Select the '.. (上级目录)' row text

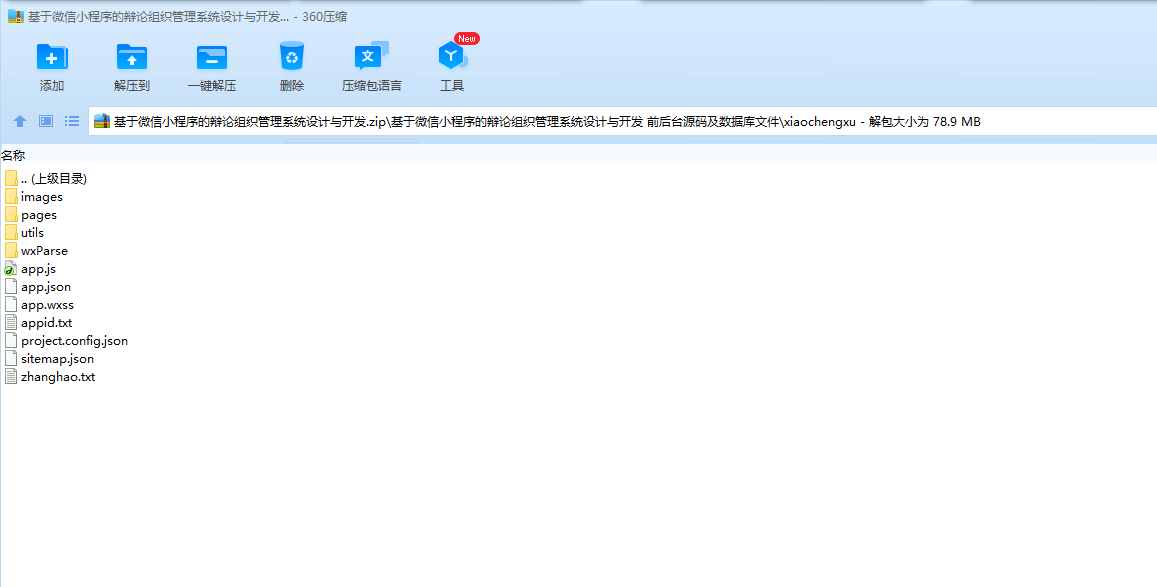[54, 178]
